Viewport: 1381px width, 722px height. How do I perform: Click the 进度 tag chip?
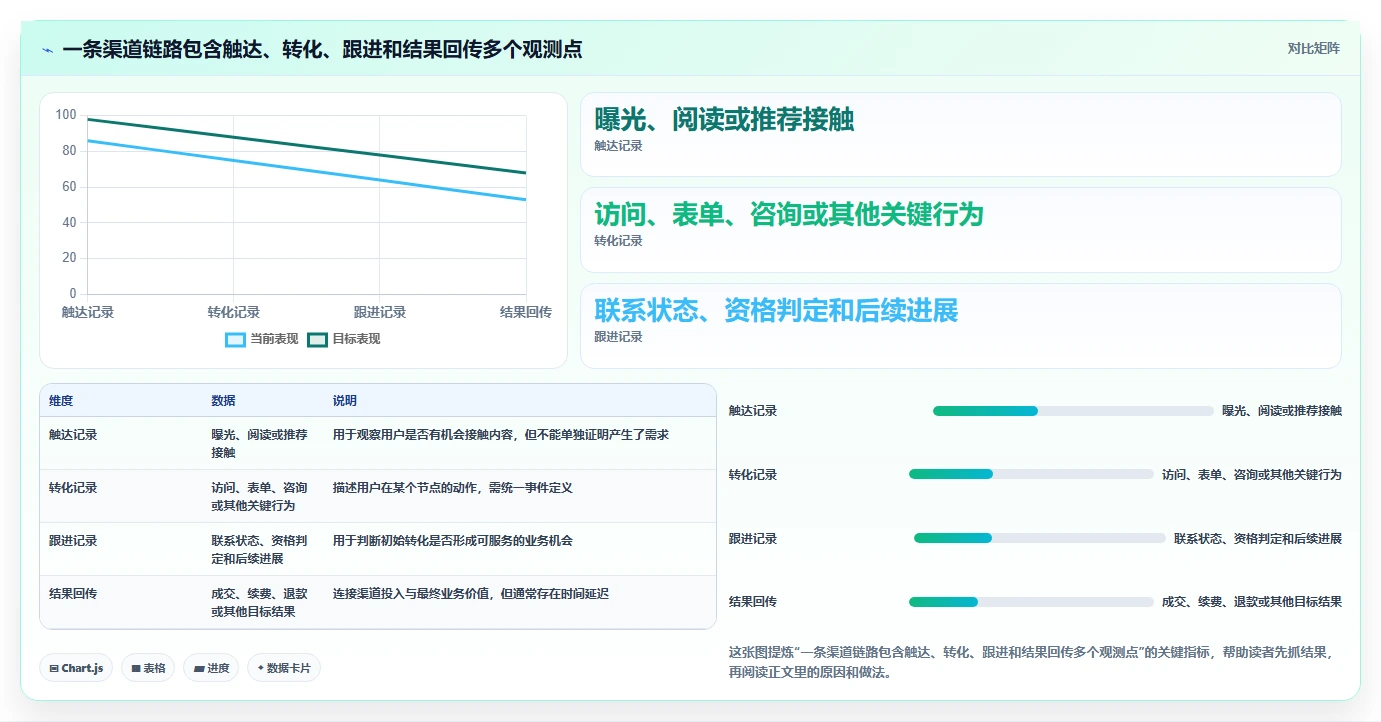click(x=211, y=668)
